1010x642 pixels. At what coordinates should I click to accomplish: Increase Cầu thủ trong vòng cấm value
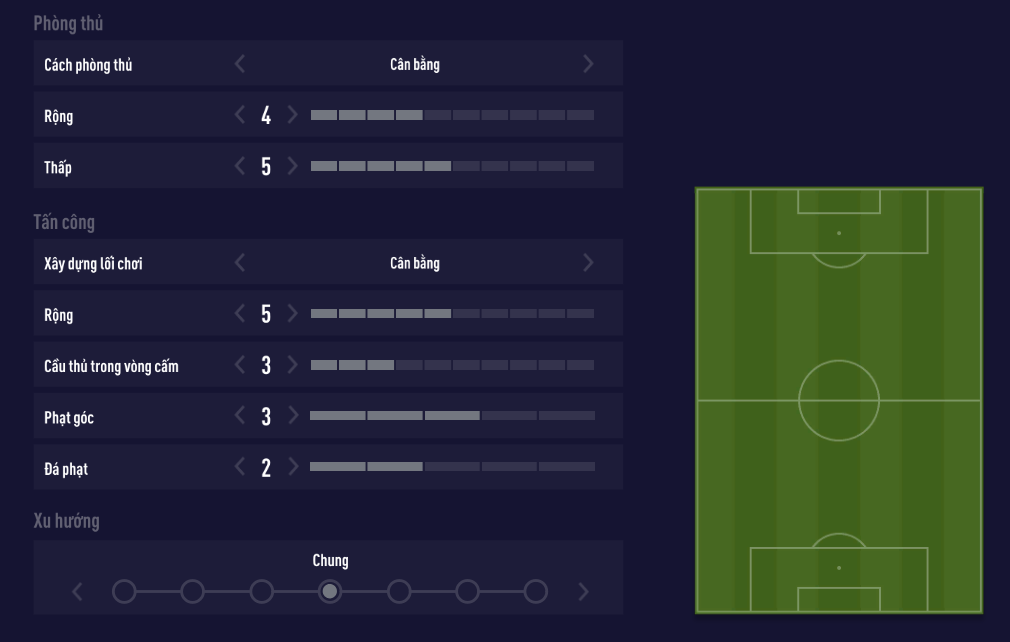292,365
